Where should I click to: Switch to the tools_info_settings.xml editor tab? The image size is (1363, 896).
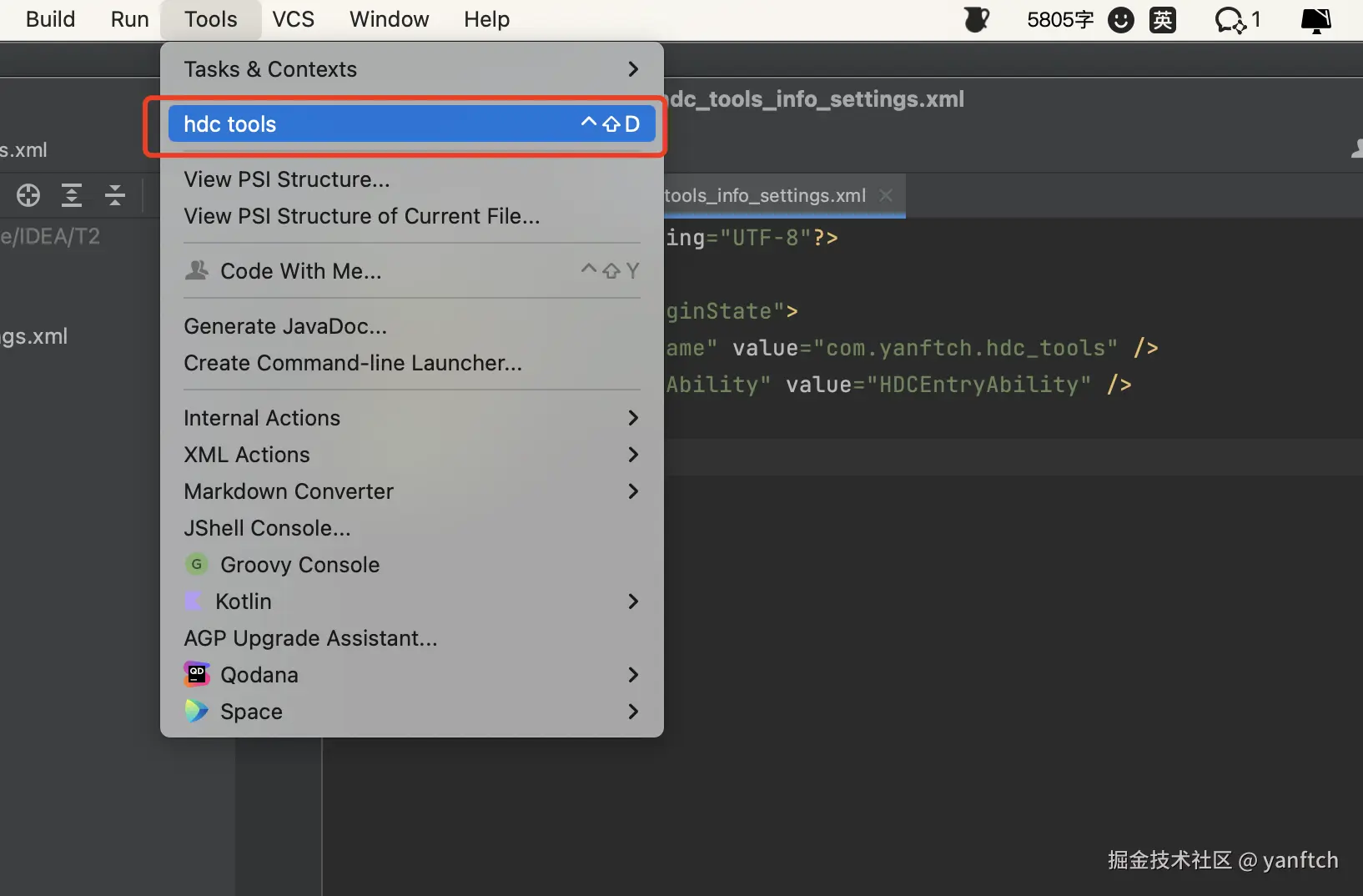tap(765, 195)
